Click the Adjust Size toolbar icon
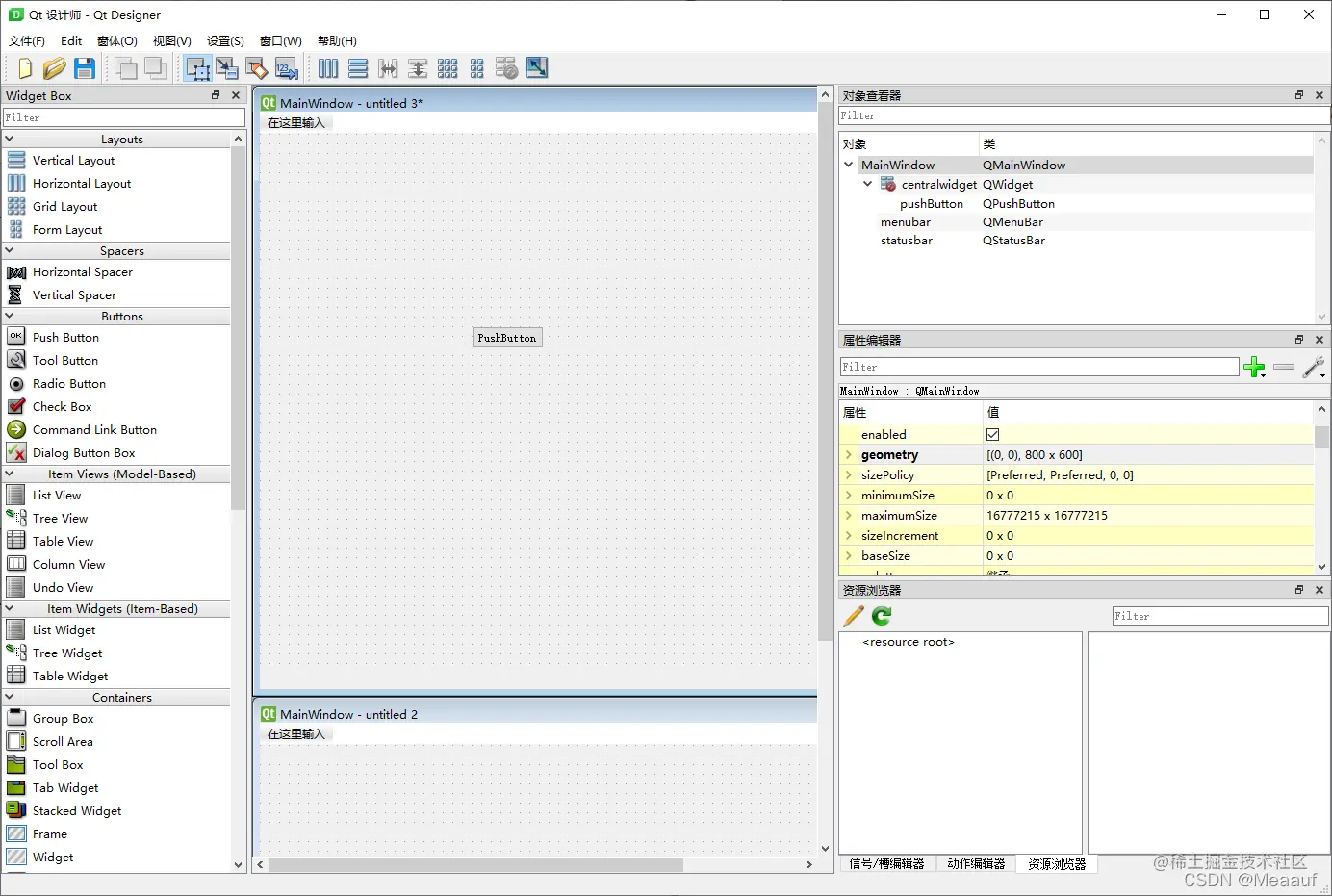Image resolution: width=1332 pixels, height=896 pixels. coord(537,67)
